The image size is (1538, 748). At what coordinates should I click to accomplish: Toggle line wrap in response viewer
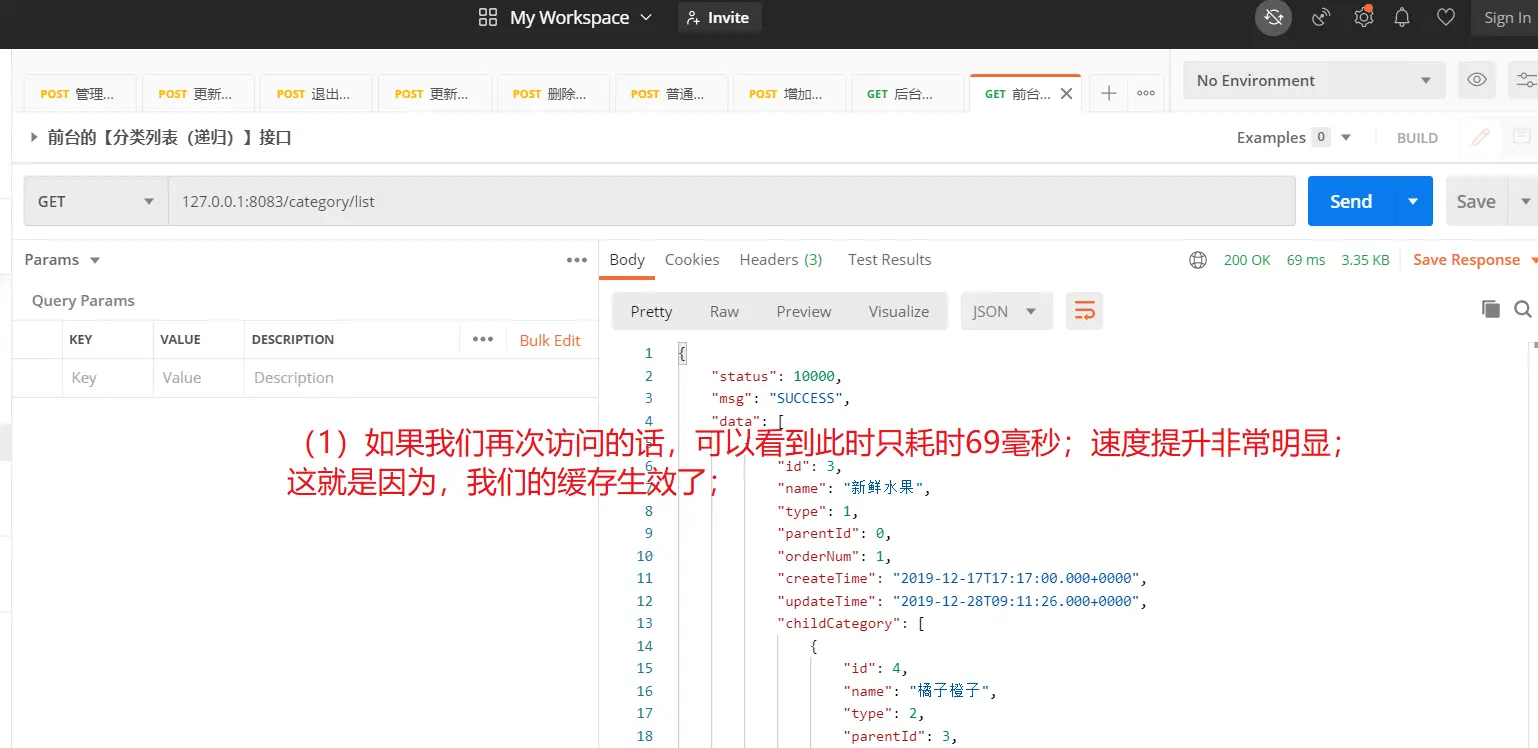[x=1084, y=311]
